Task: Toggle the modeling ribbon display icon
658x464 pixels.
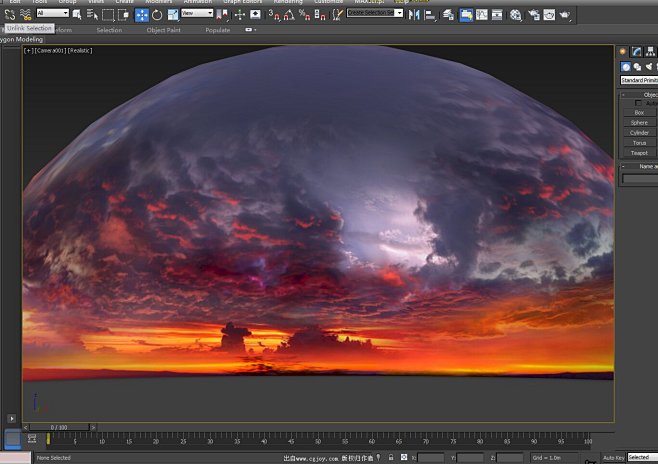Action: [466, 15]
